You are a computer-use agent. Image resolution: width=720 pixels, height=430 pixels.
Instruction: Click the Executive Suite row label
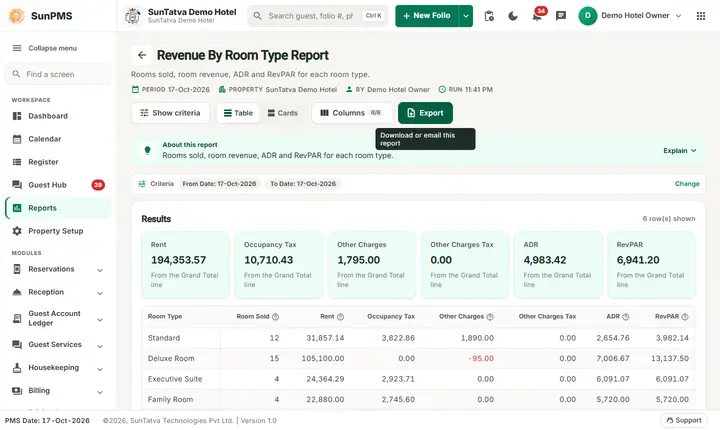(x=175, y=379)
